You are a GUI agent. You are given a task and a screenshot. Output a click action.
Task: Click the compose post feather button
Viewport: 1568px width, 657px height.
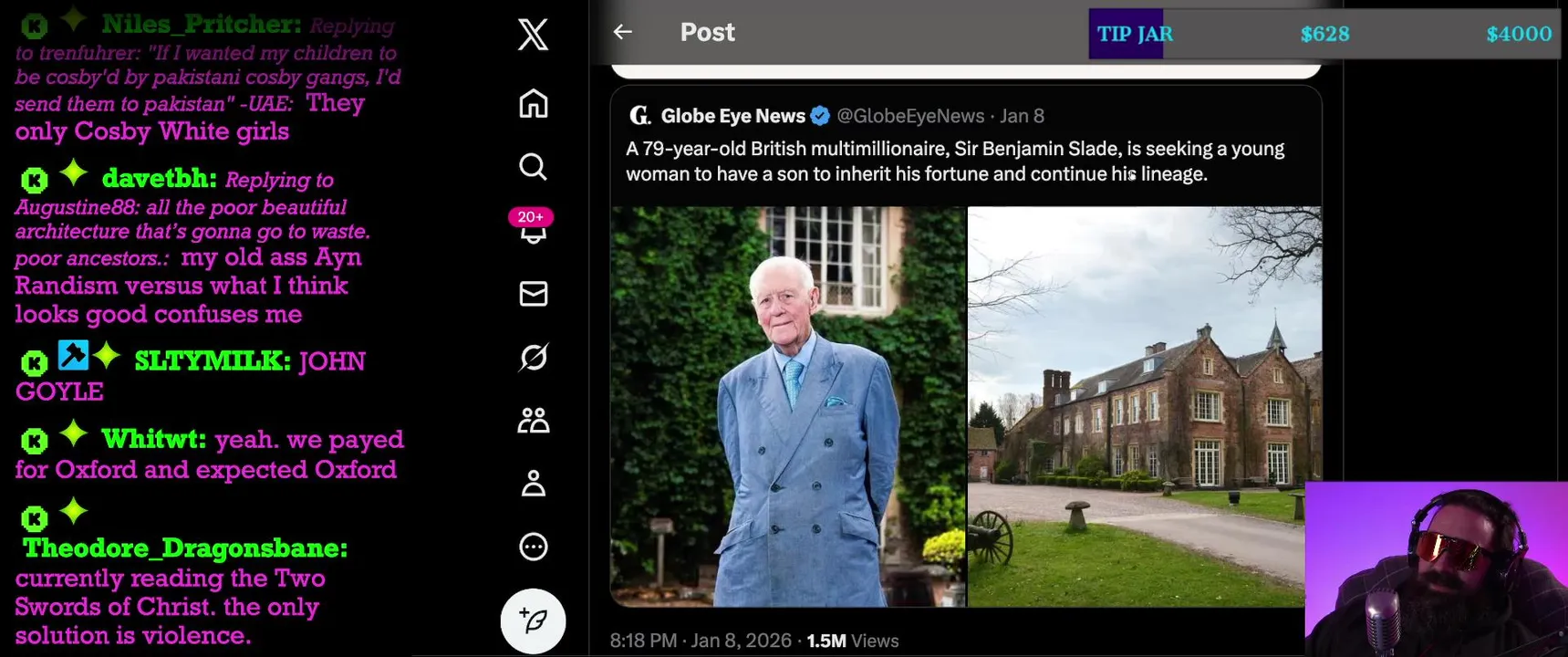[x=534, y=620]
